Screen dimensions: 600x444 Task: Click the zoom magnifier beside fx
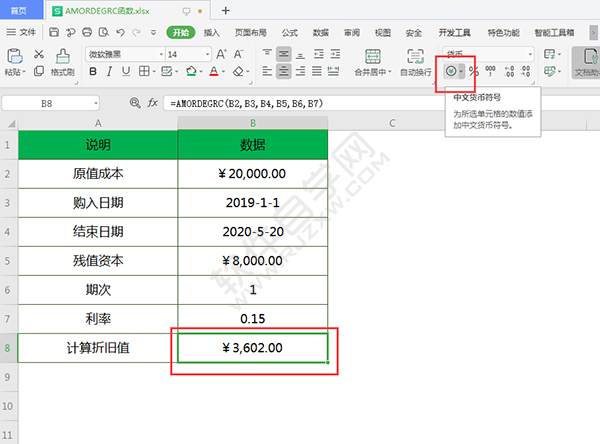135,103
